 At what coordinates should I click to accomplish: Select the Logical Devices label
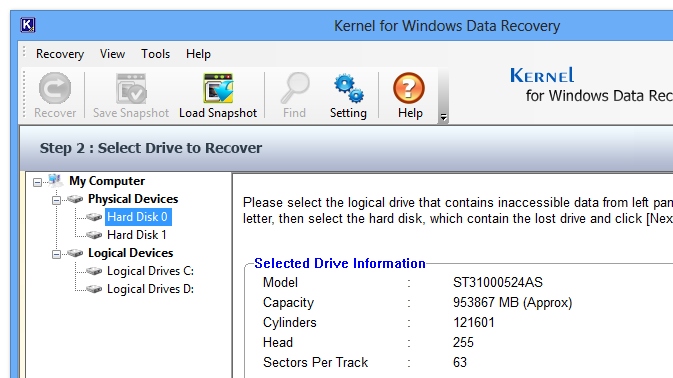(x=130, y=253)
